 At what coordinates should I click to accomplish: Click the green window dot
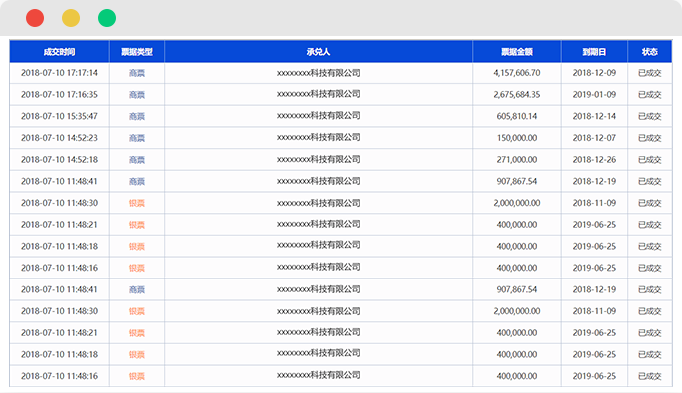(x=107, y=18)
